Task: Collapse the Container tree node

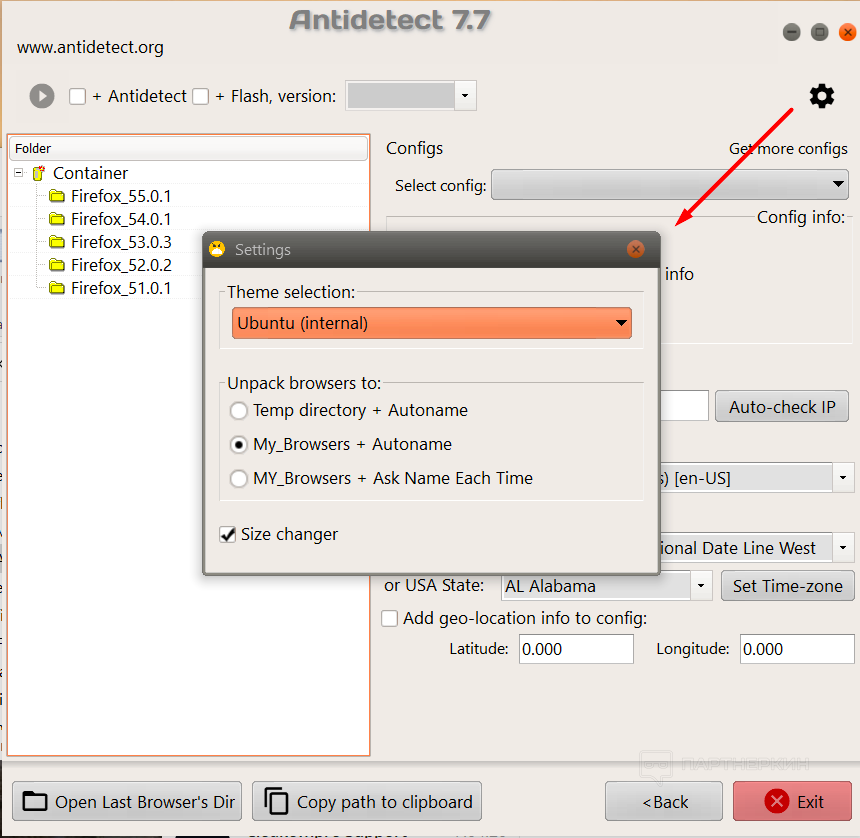Action: pos(19,173)
